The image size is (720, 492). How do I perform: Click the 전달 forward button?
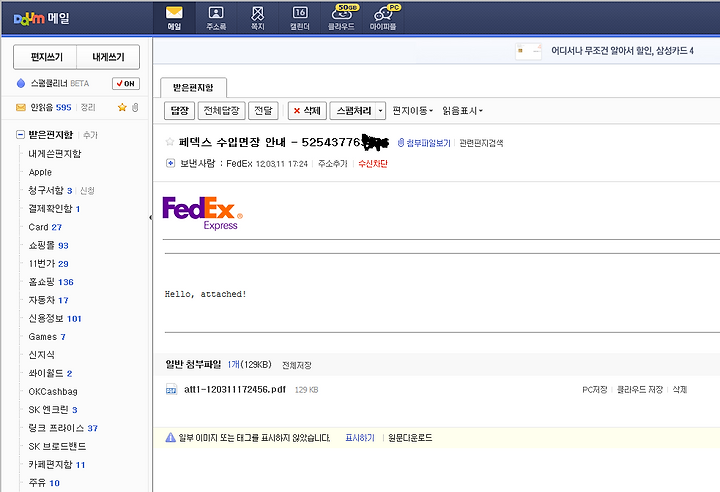(263, 111)
